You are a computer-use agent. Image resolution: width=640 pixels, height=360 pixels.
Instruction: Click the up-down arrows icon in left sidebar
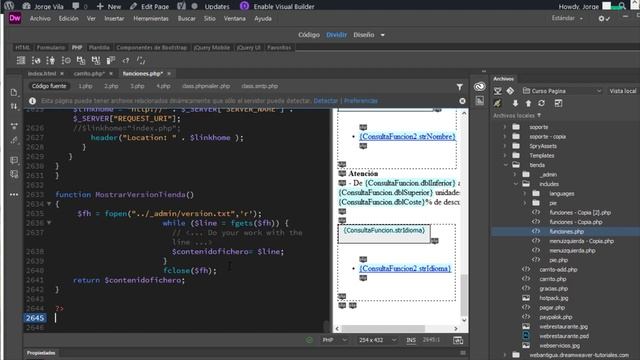14,106
